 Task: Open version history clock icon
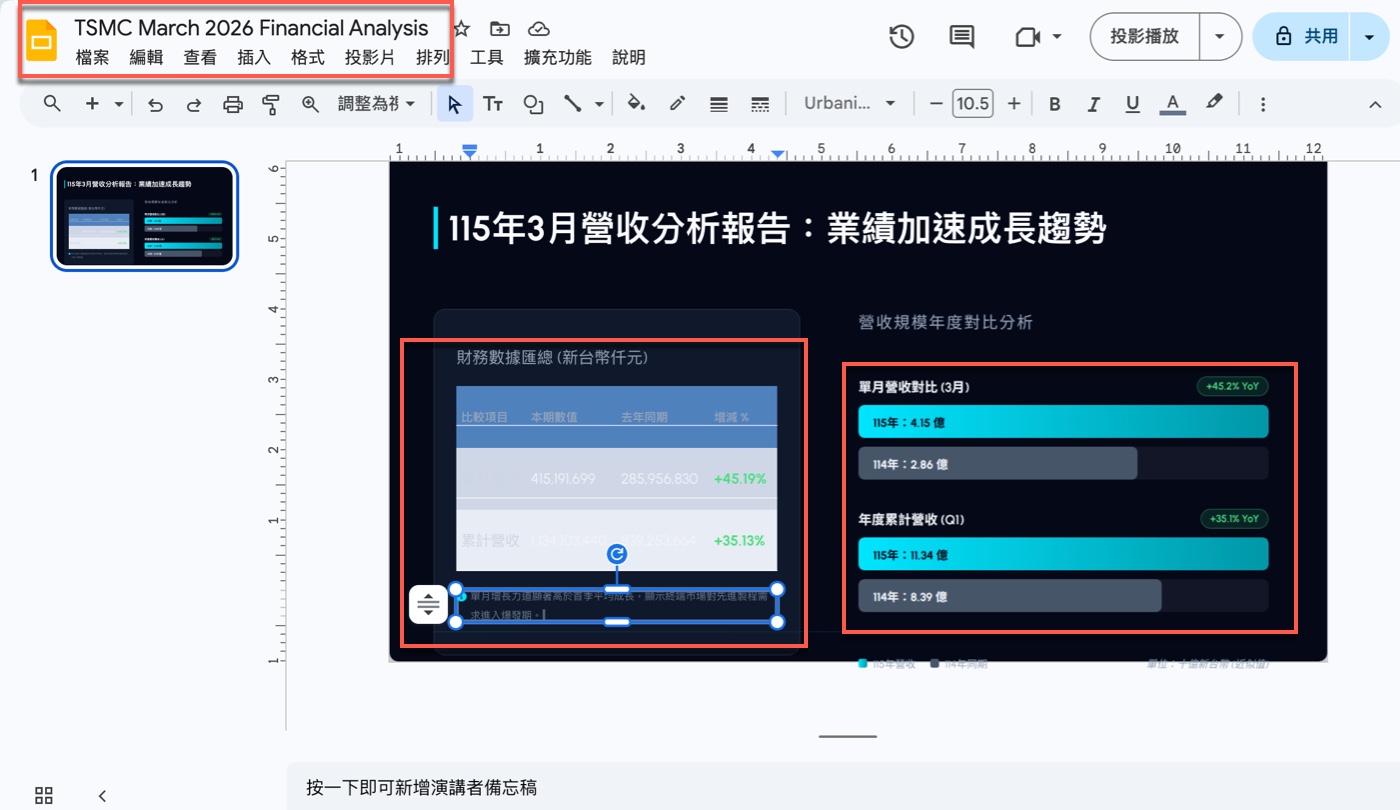coord(902,37)
